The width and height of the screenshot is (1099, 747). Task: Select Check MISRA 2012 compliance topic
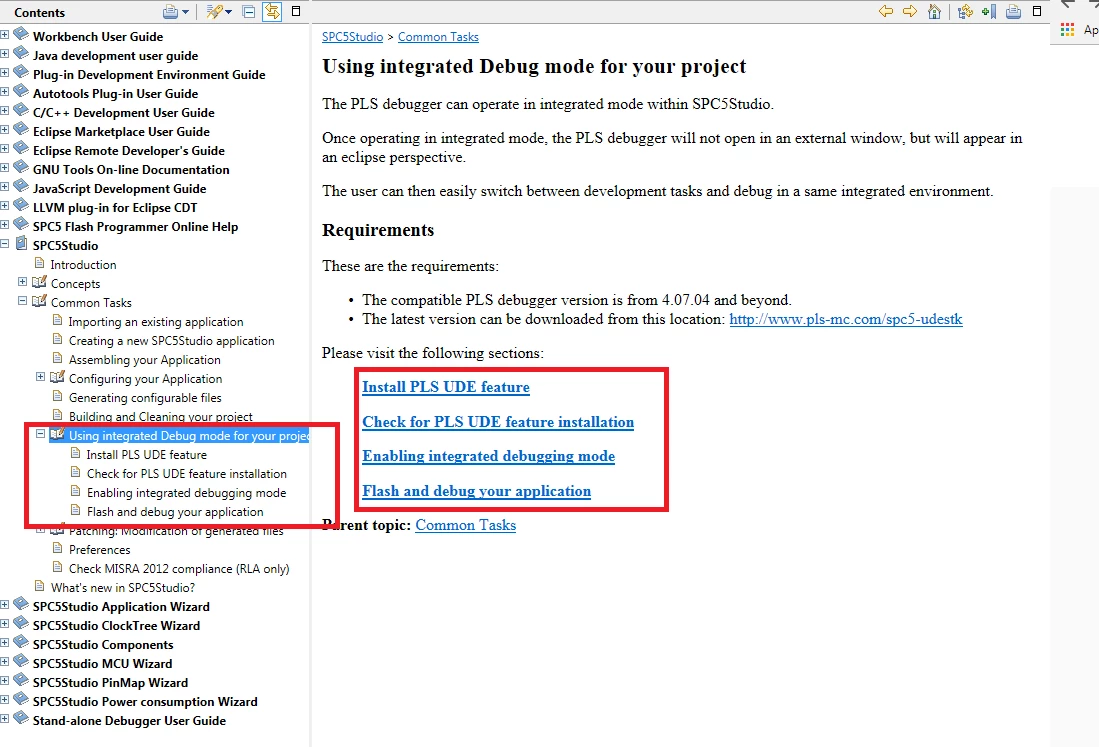tap(179, 569)
